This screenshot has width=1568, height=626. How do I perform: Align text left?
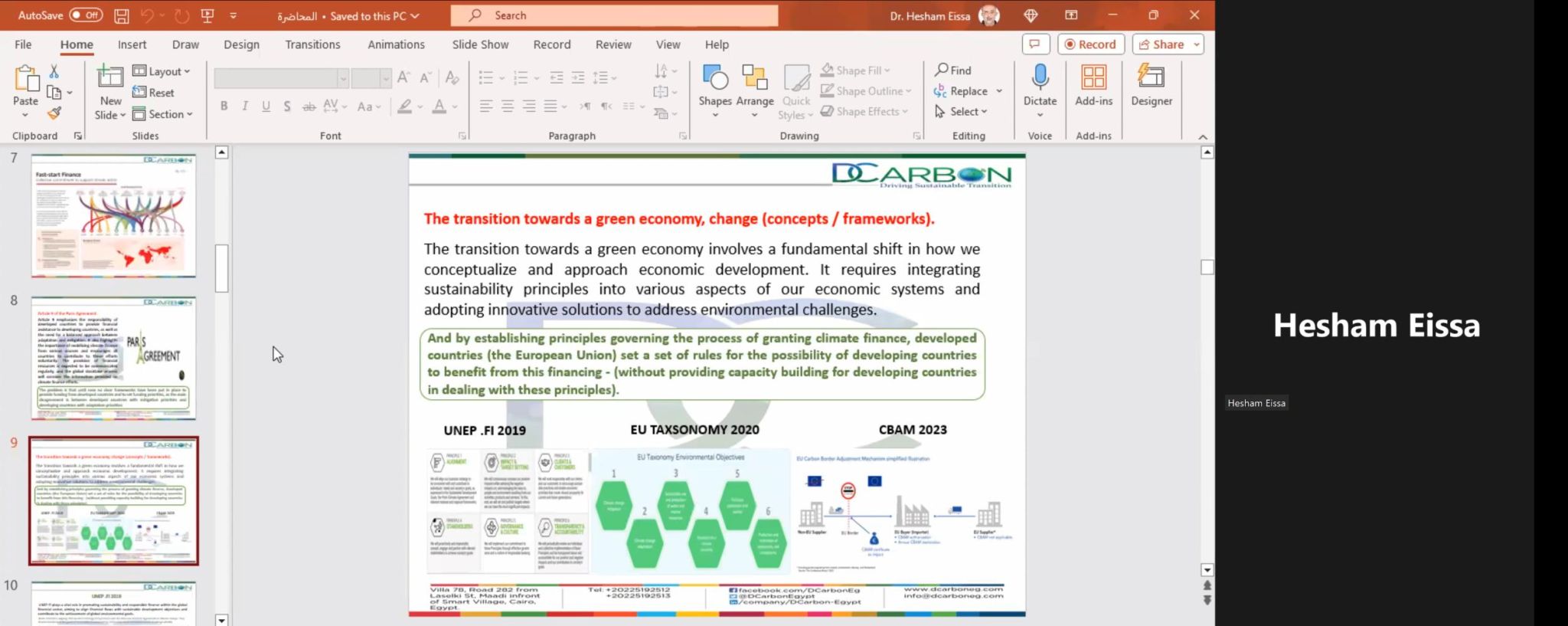point(486,107)
